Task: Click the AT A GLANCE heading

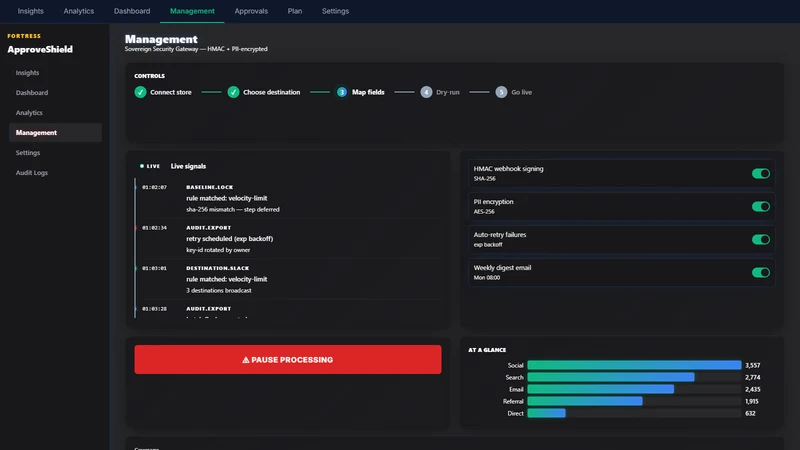Action: tap(487, 350)
